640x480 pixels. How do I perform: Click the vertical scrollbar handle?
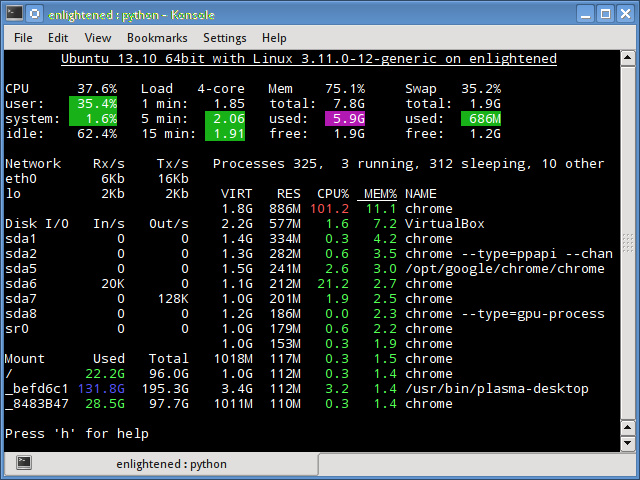pyautogui.click(x=628, y=248)
